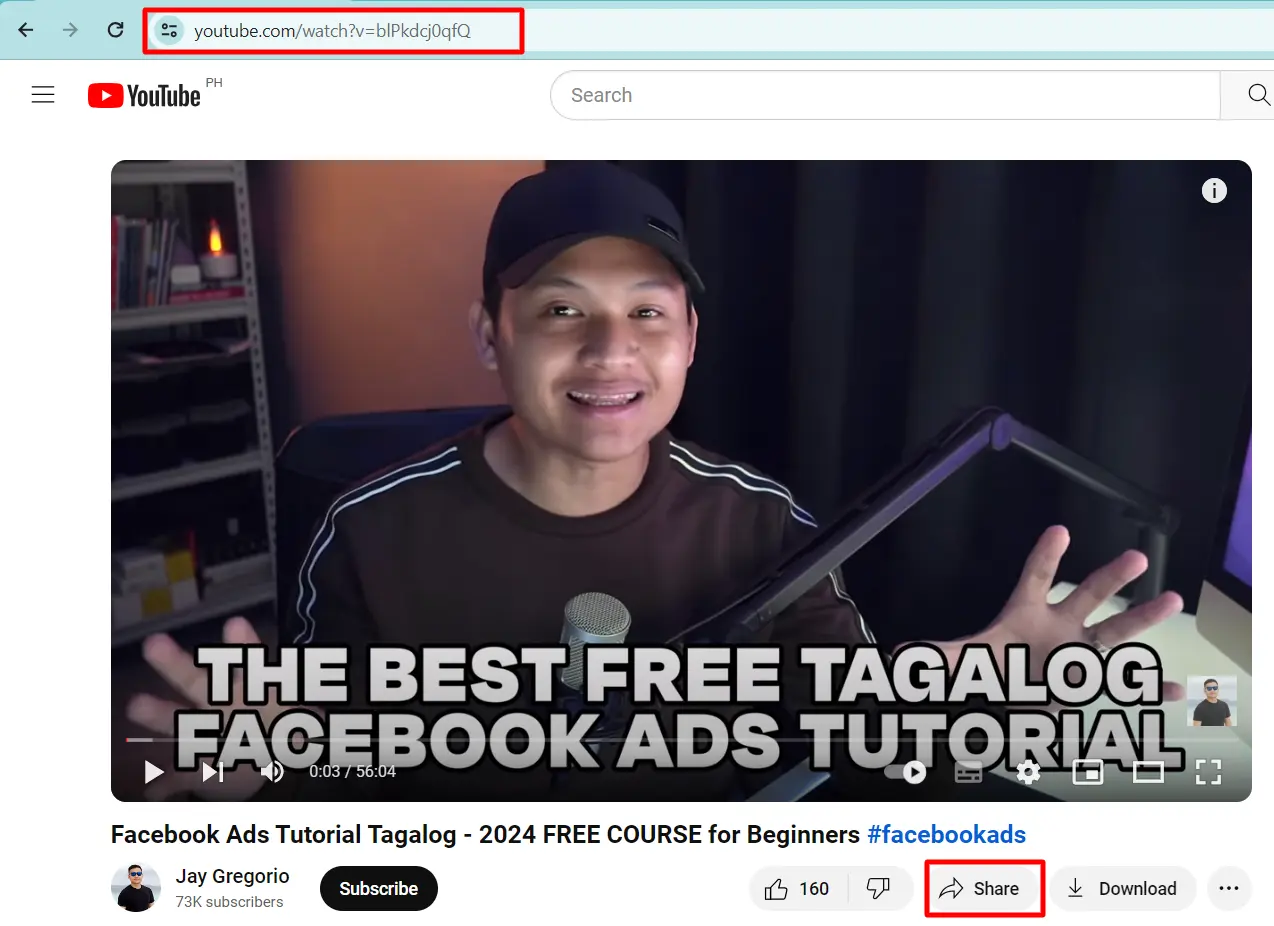
Task: Open the YouTube hamburger guide menu
Action: pyautogui.click(x=43, y=95)
